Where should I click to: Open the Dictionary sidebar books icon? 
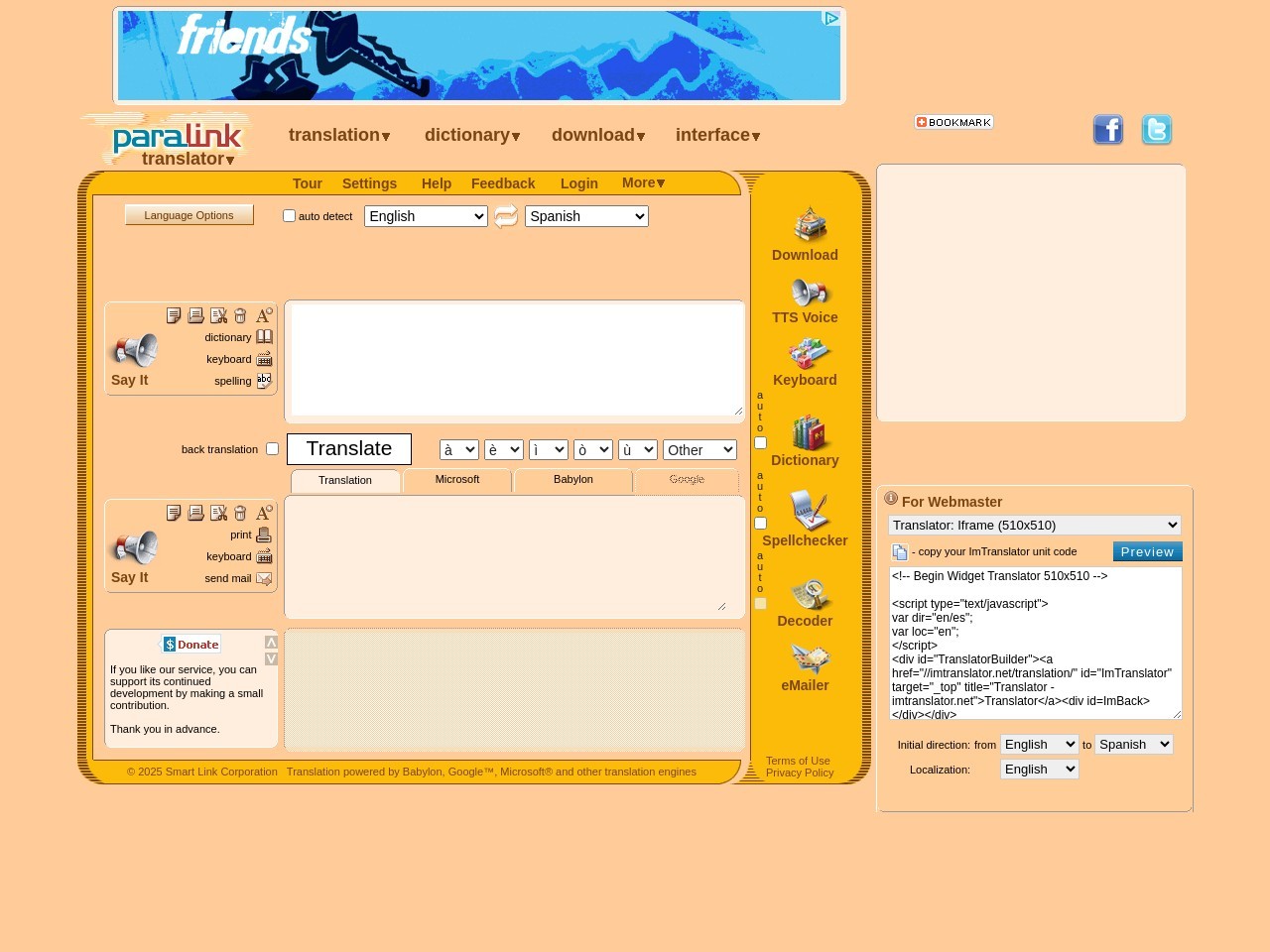tap(810, 432)
